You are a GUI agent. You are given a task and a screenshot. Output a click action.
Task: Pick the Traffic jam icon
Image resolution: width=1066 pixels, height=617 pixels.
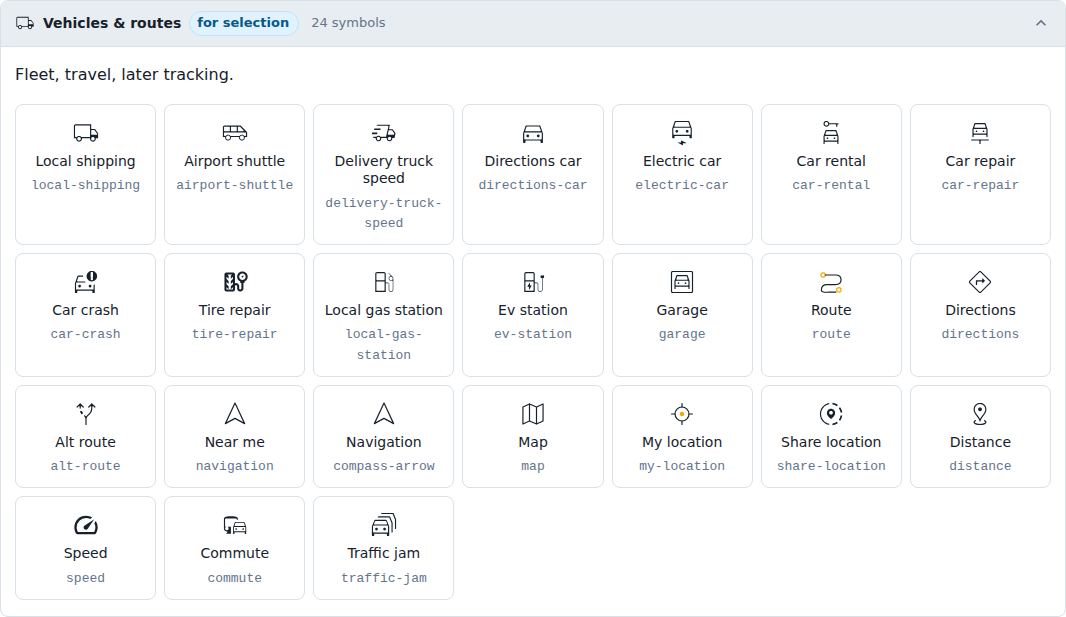[383, 525]
